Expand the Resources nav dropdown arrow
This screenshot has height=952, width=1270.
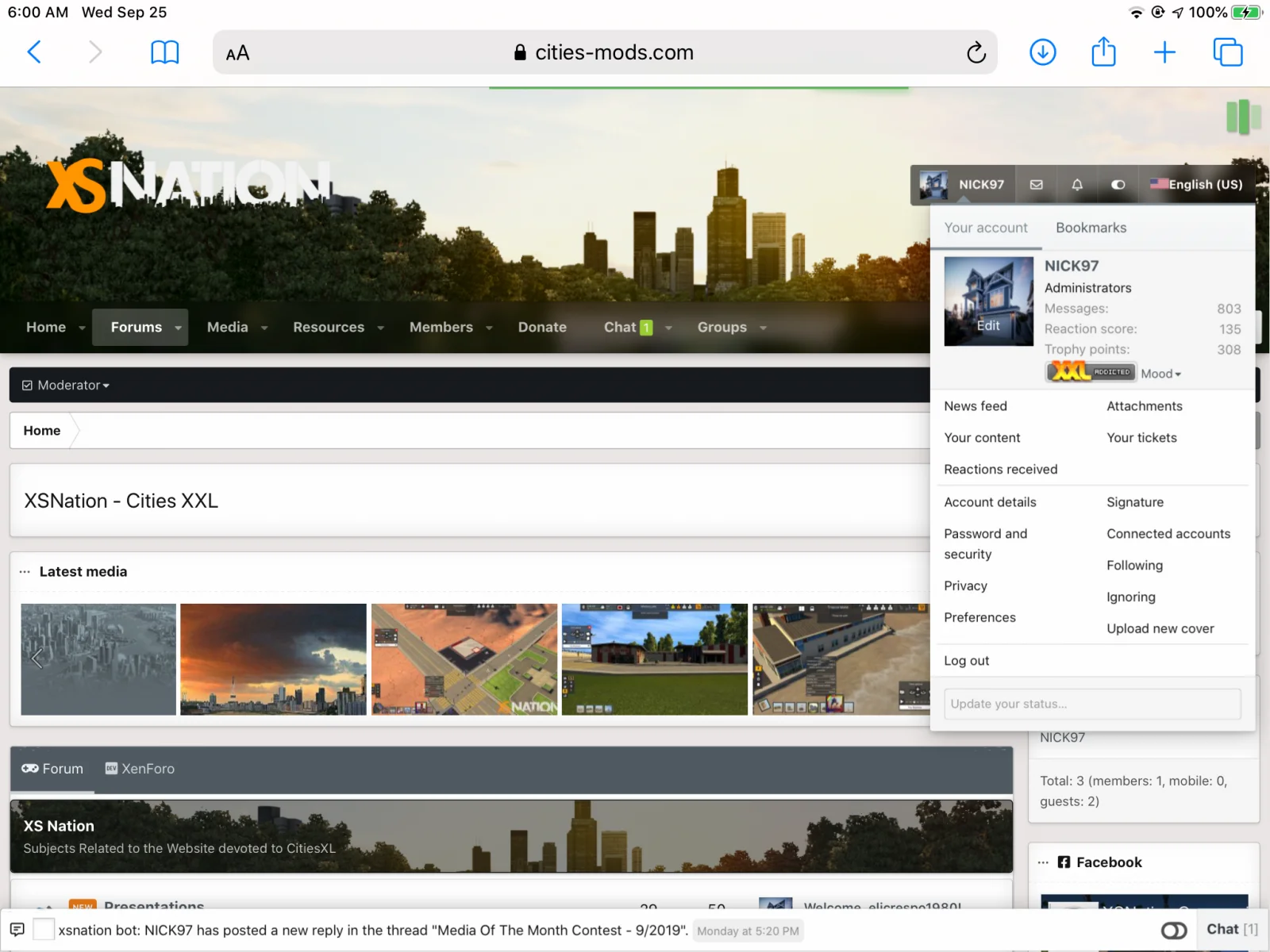[x=381, y=328]
